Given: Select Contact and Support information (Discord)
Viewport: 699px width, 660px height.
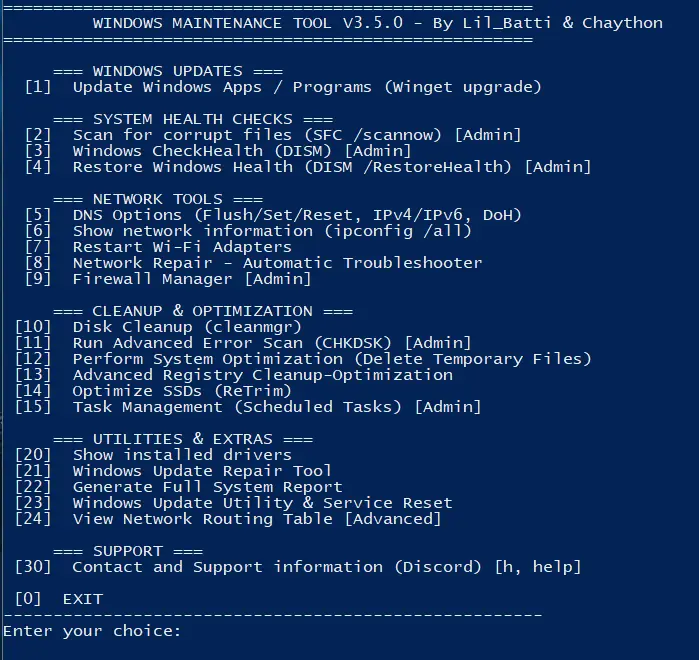Looking at the screenshot, I should pos(326,567).
